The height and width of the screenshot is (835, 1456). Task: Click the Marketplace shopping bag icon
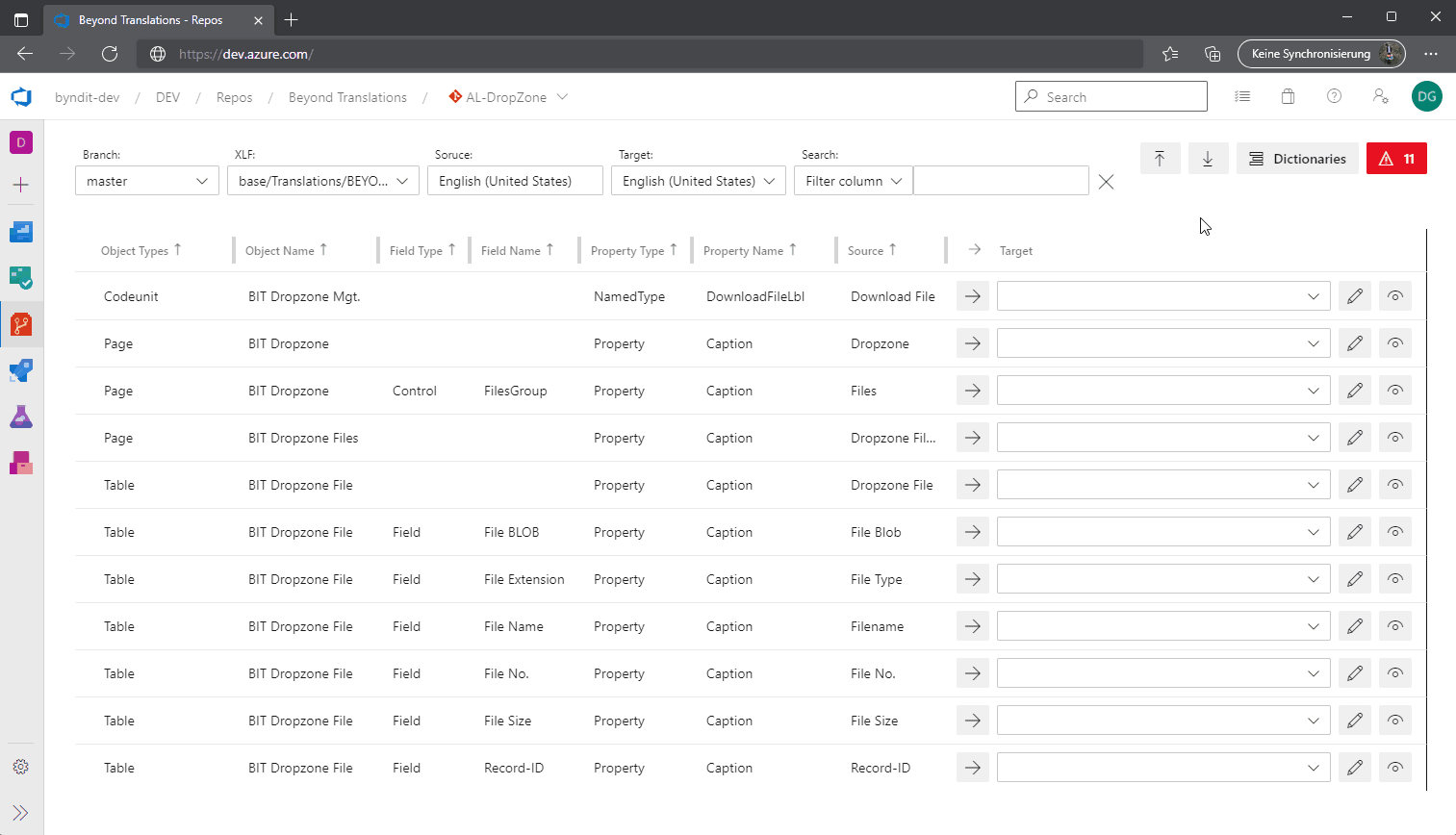pos(1289,96)
